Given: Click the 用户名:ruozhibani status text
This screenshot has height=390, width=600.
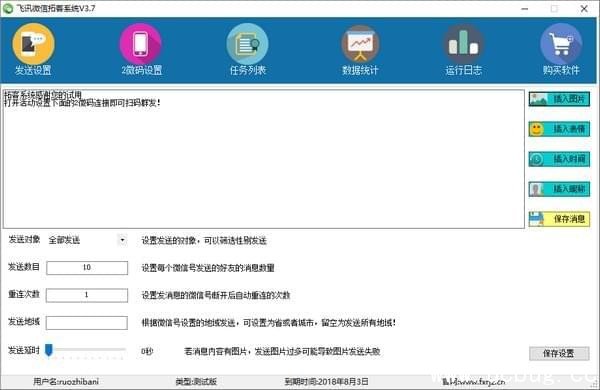Looking at the screenshot, I should 66,381.
